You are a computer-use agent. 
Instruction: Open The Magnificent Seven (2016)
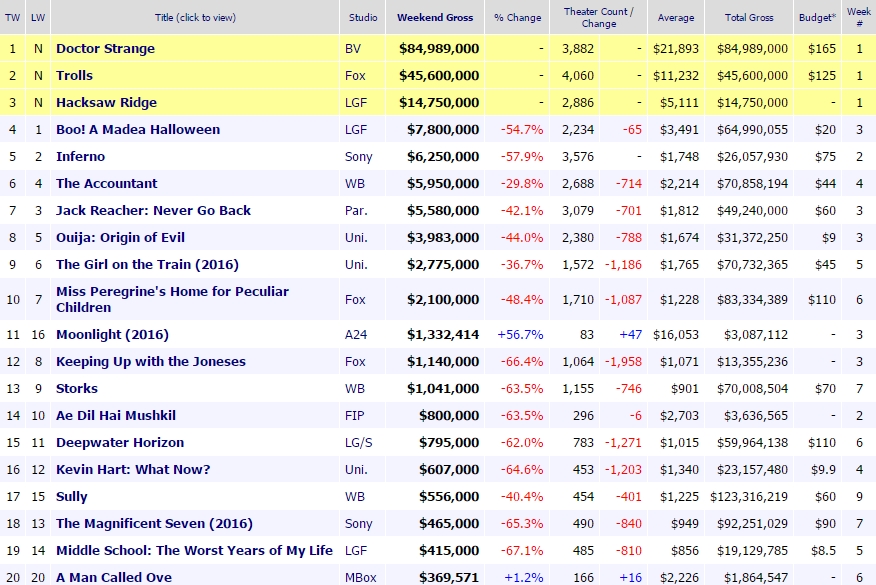[x=154, y=524]
